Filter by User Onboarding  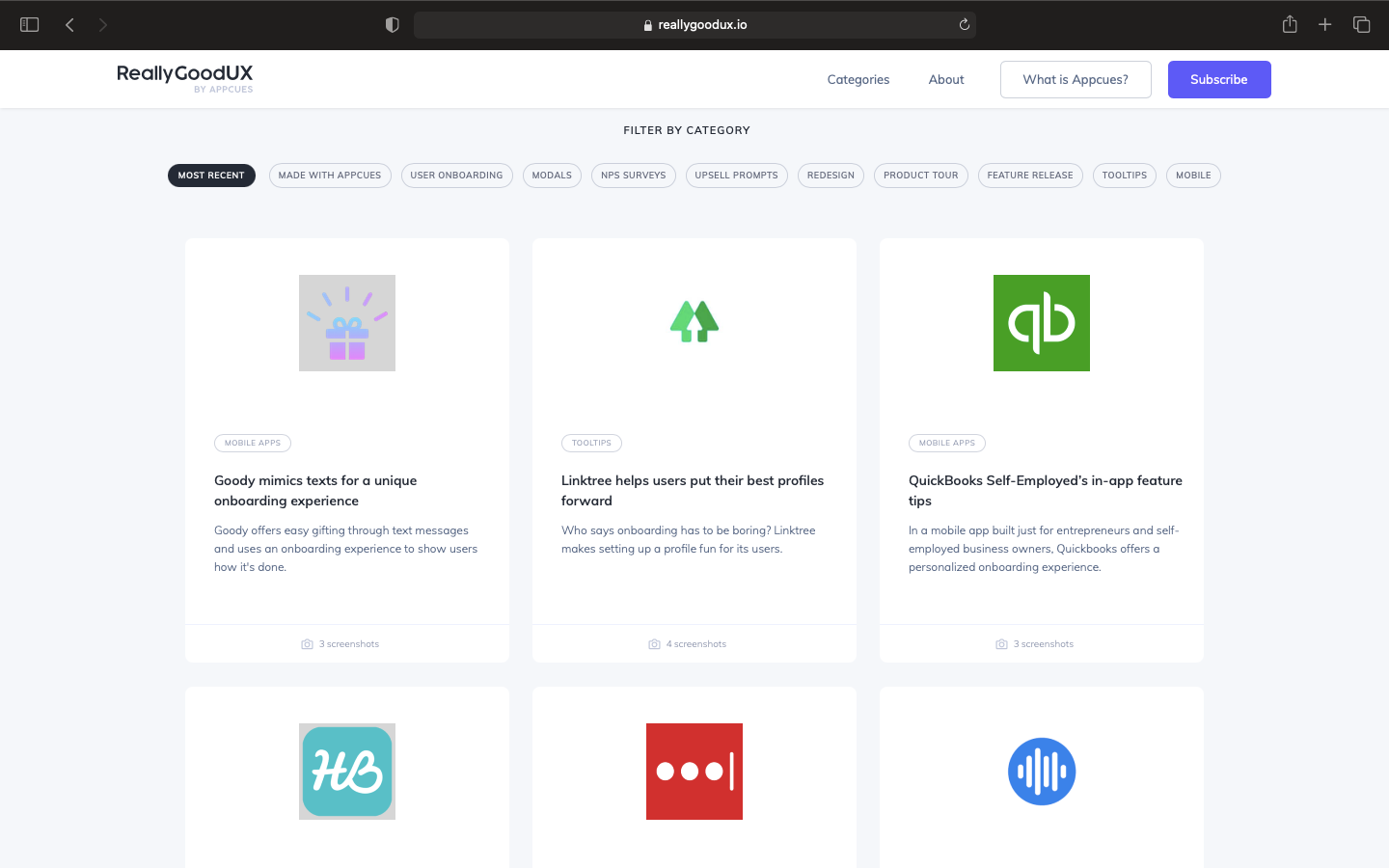tap(456, 176)
